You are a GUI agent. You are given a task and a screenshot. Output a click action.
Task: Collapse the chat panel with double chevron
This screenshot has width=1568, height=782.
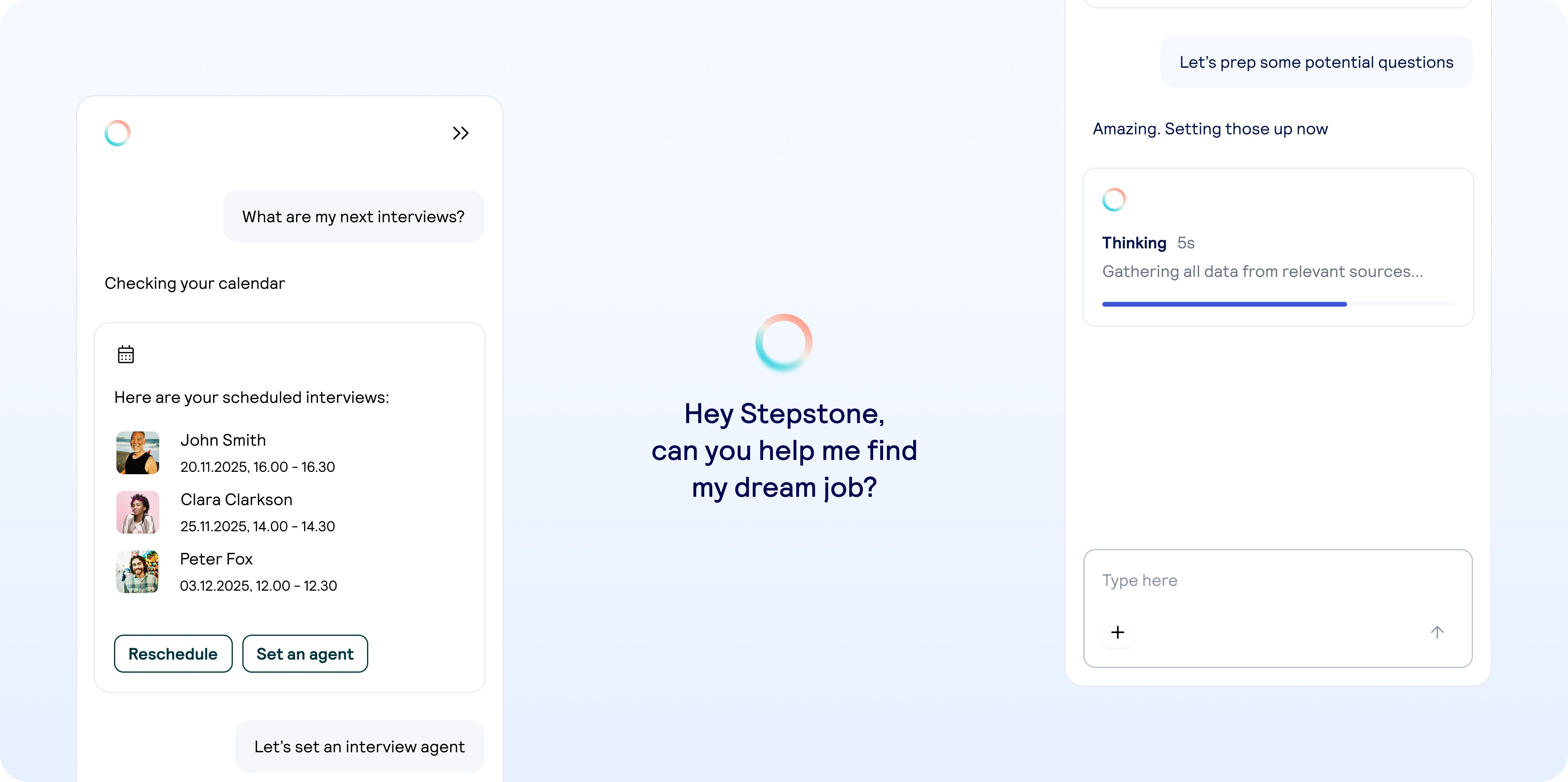click(x=460, y=133)
